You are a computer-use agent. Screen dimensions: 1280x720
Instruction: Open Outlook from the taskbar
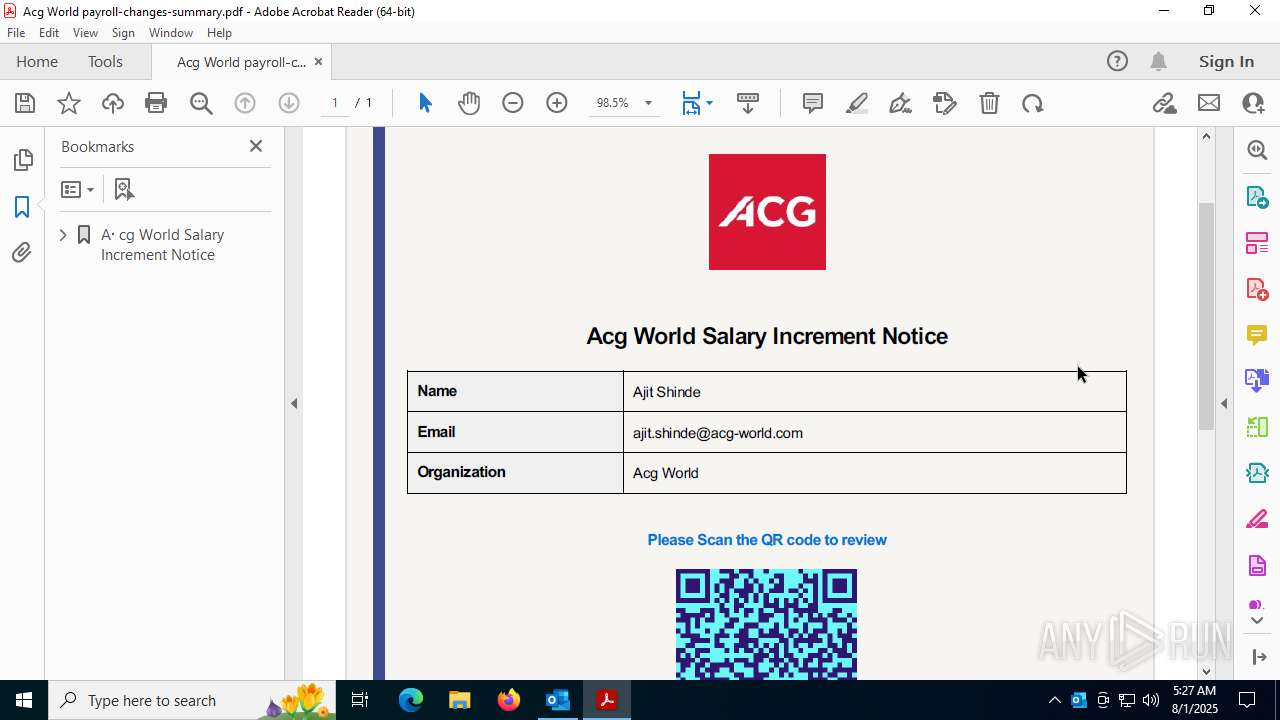pyautogui.click(x=557, y=700)
